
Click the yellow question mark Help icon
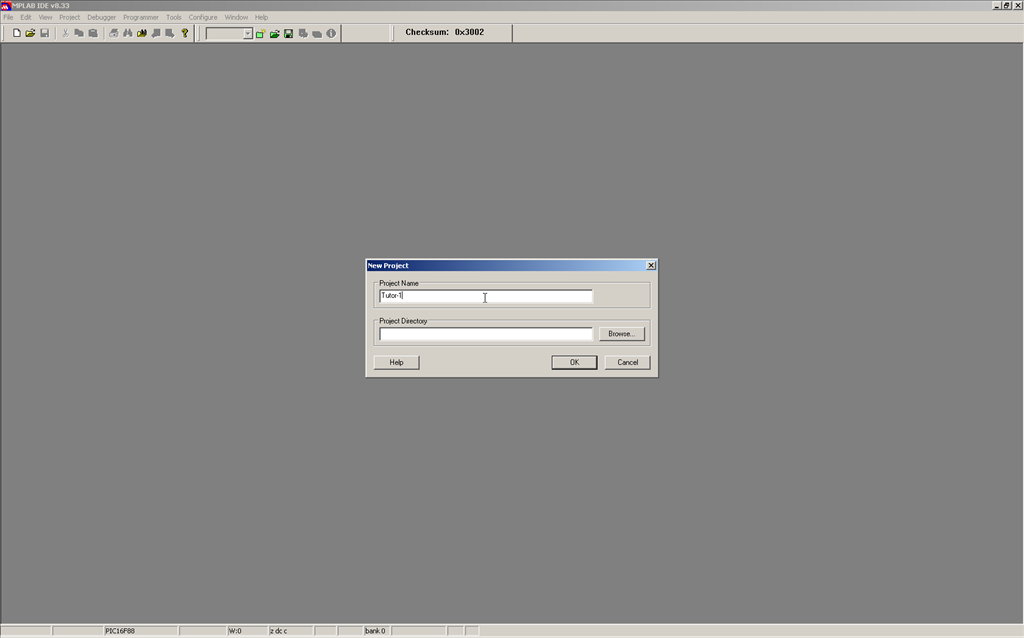coord(185,33)
